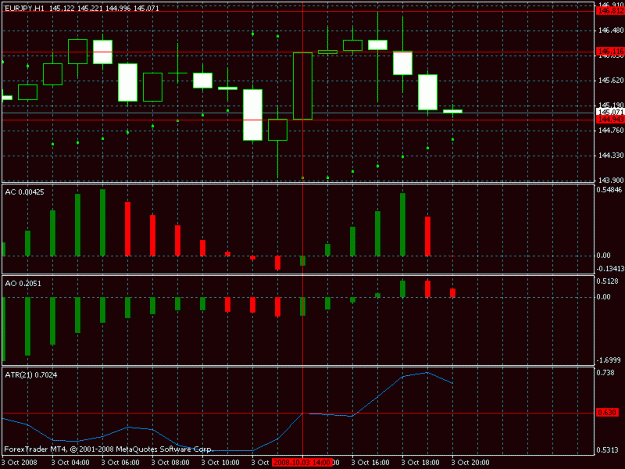Click the 143.900 price scale value
This screenshot has height=469, width=625.
click(x=611, y=180)
